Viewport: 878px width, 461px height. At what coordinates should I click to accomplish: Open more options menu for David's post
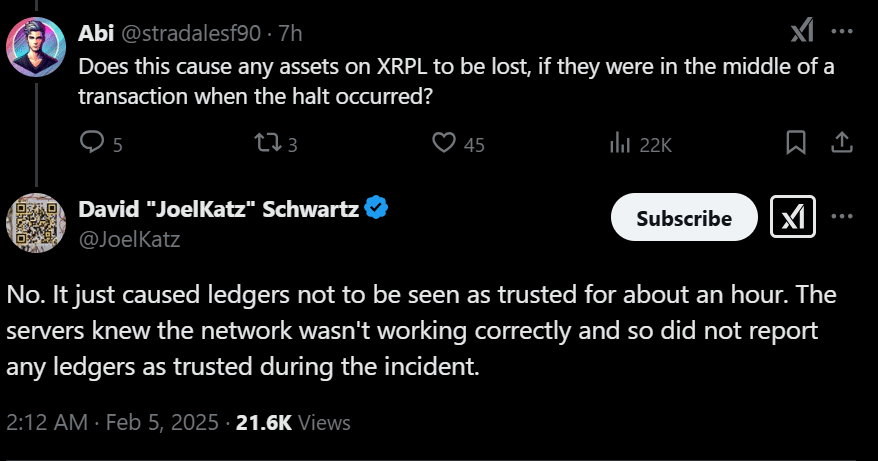coord(842,217)
